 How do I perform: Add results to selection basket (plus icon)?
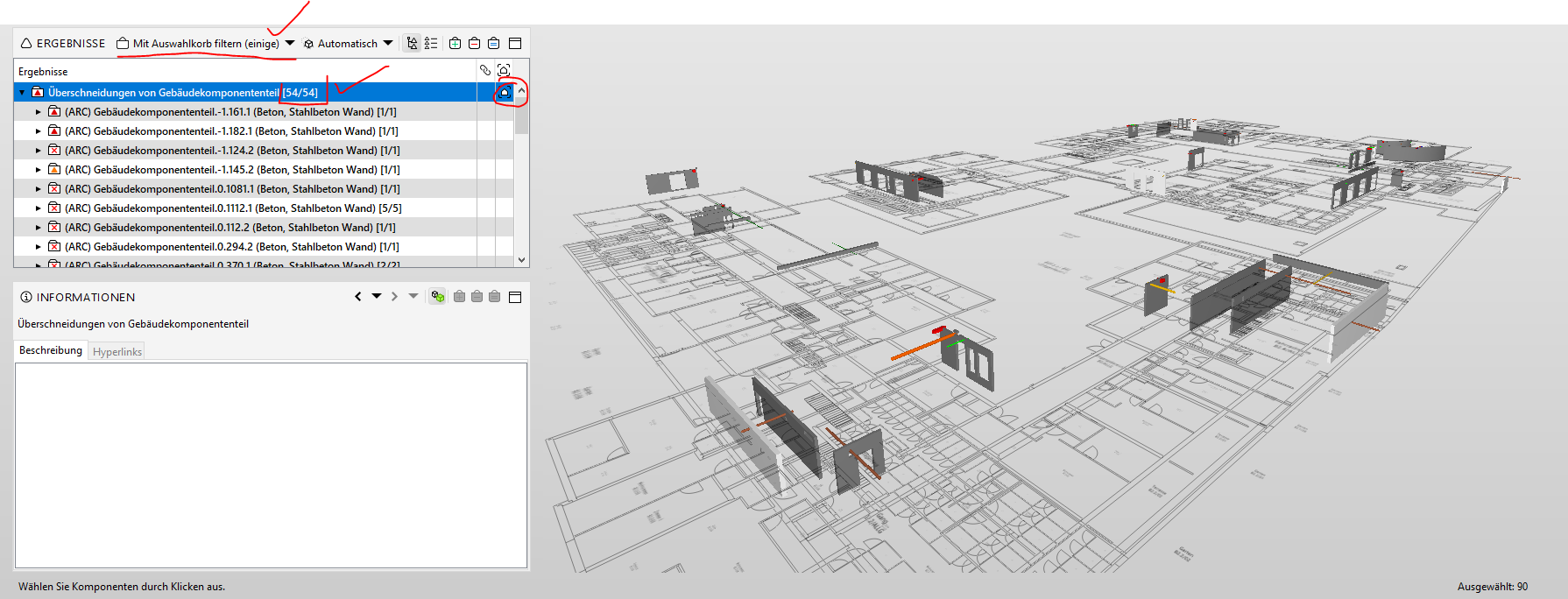click(x=455, y=43)
